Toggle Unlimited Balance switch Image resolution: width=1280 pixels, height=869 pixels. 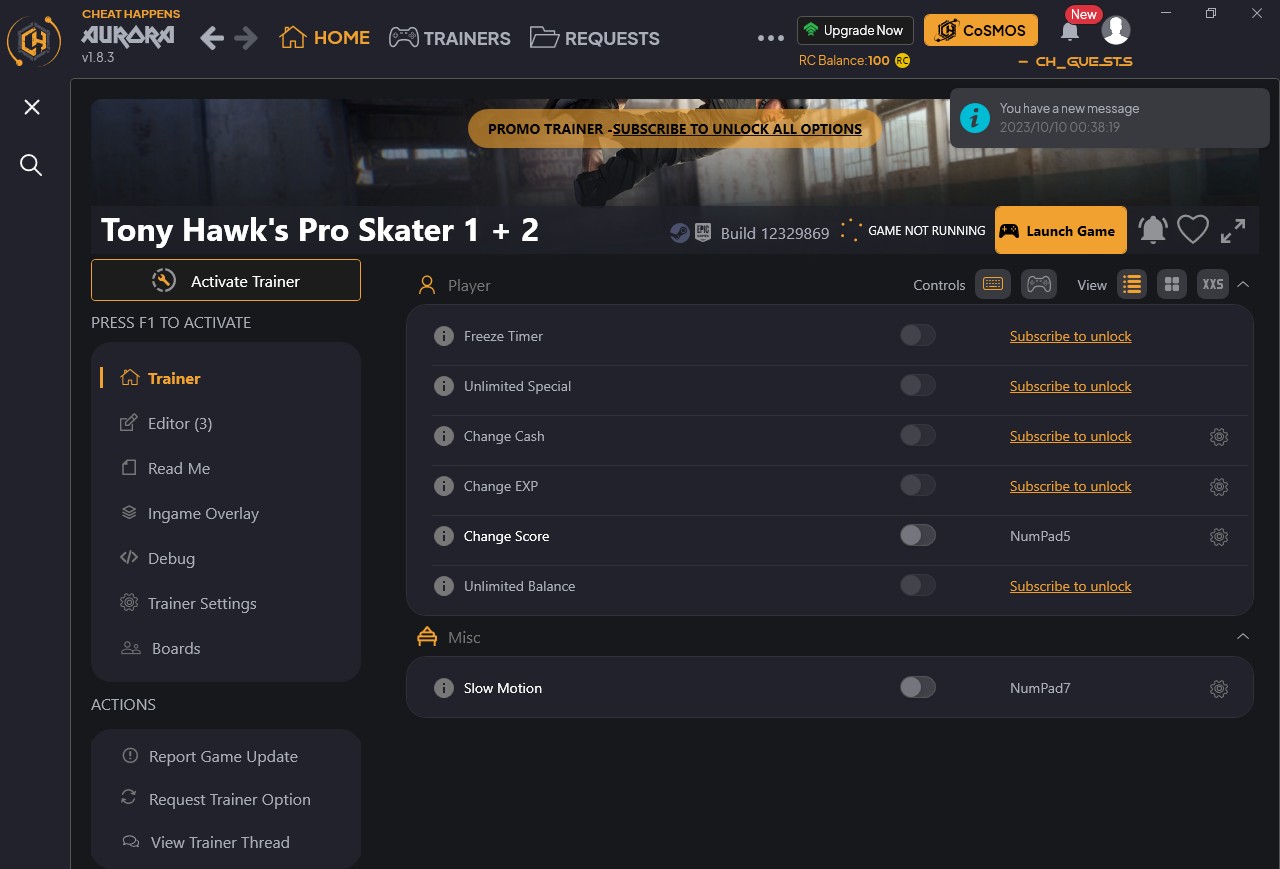pos(918,585)
